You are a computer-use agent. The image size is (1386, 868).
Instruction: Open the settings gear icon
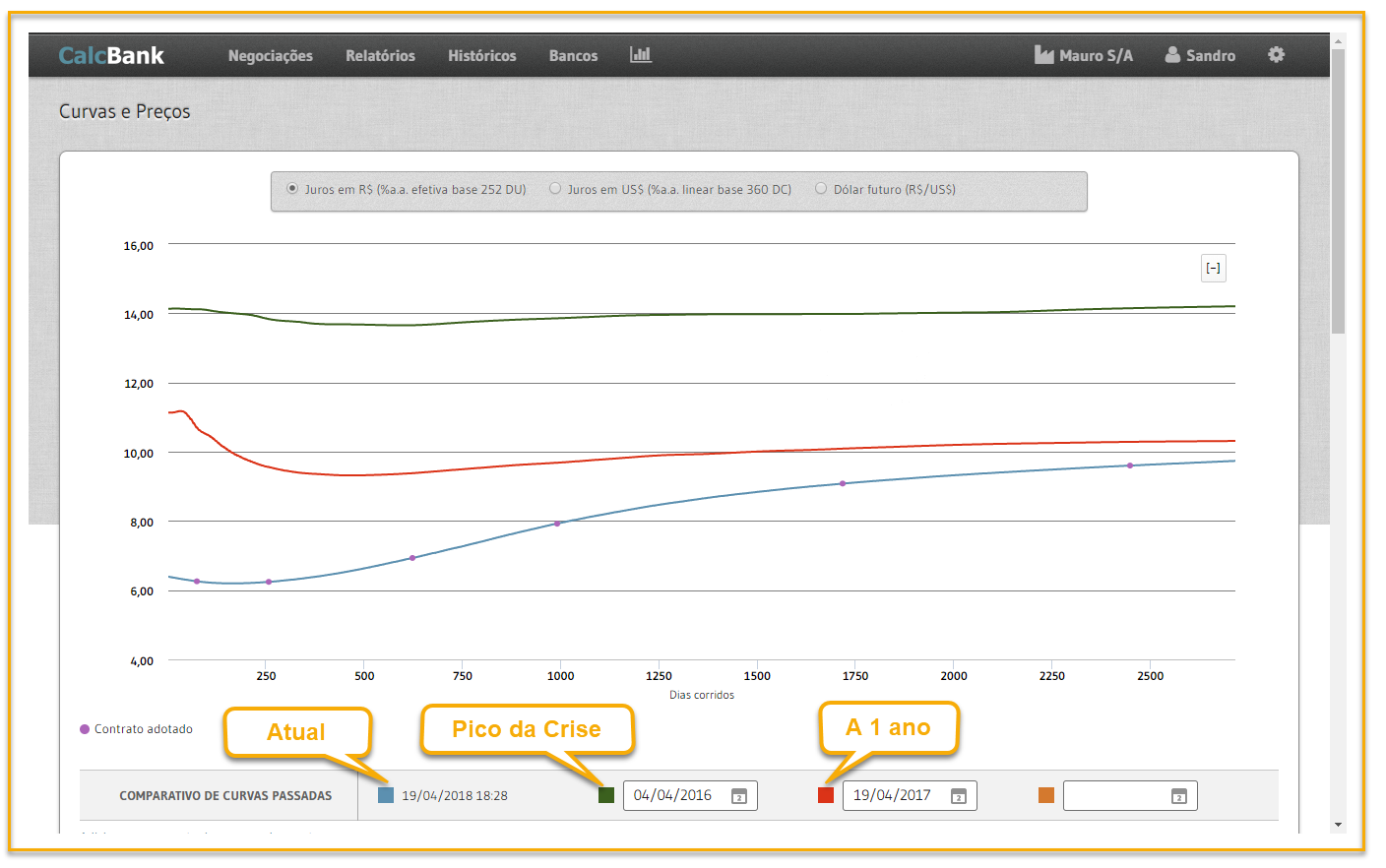[x=1277, y=55]
